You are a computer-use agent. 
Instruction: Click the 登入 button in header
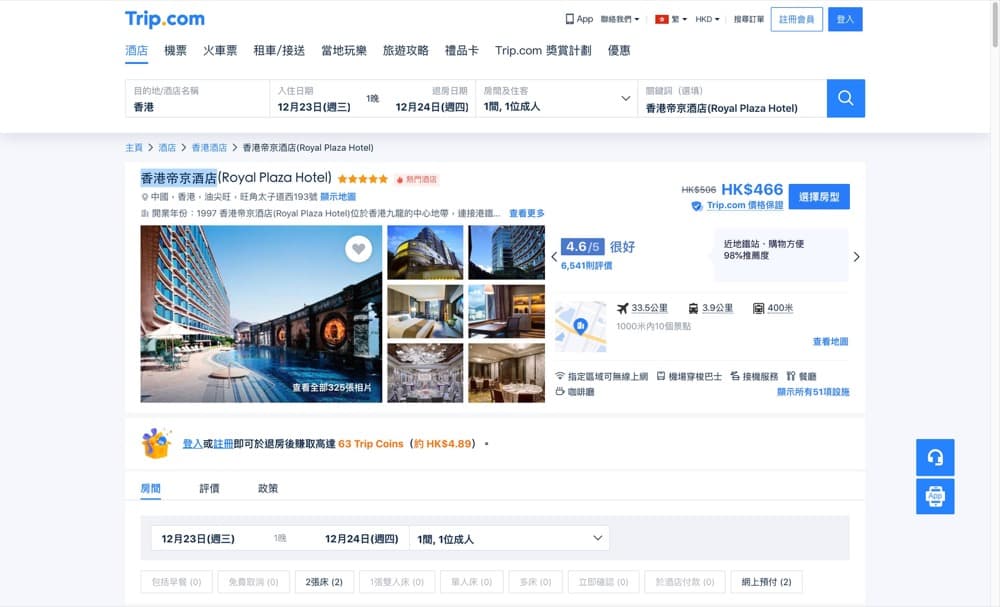[x=845, y=19]
